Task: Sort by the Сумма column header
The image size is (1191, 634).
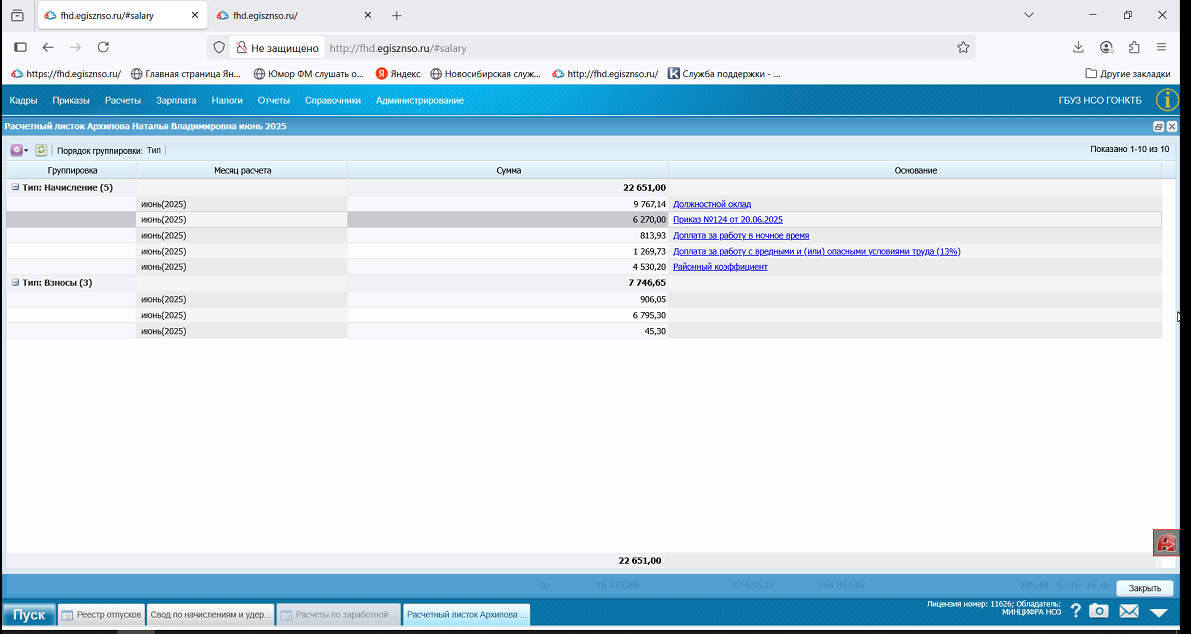Action: click(508, 170)
